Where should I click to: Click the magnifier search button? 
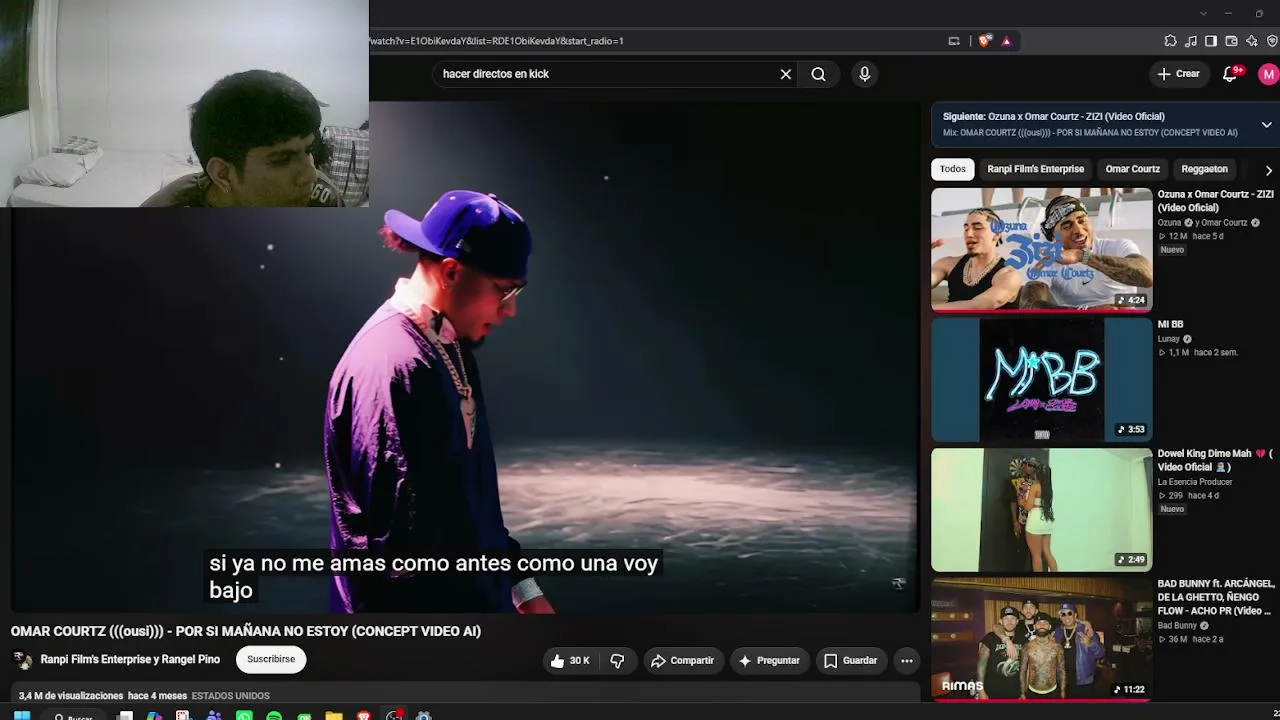[x=818, y=74]
